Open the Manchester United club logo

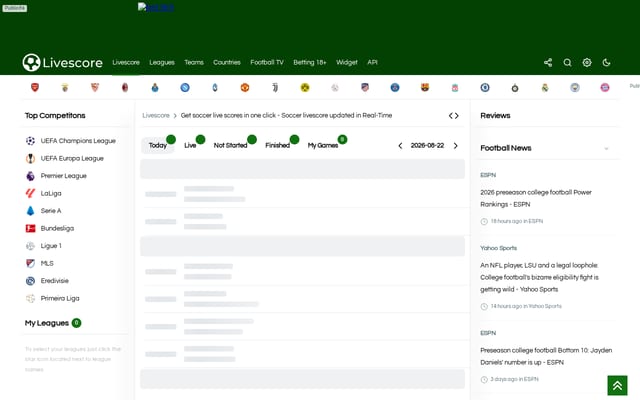point(245,87)
